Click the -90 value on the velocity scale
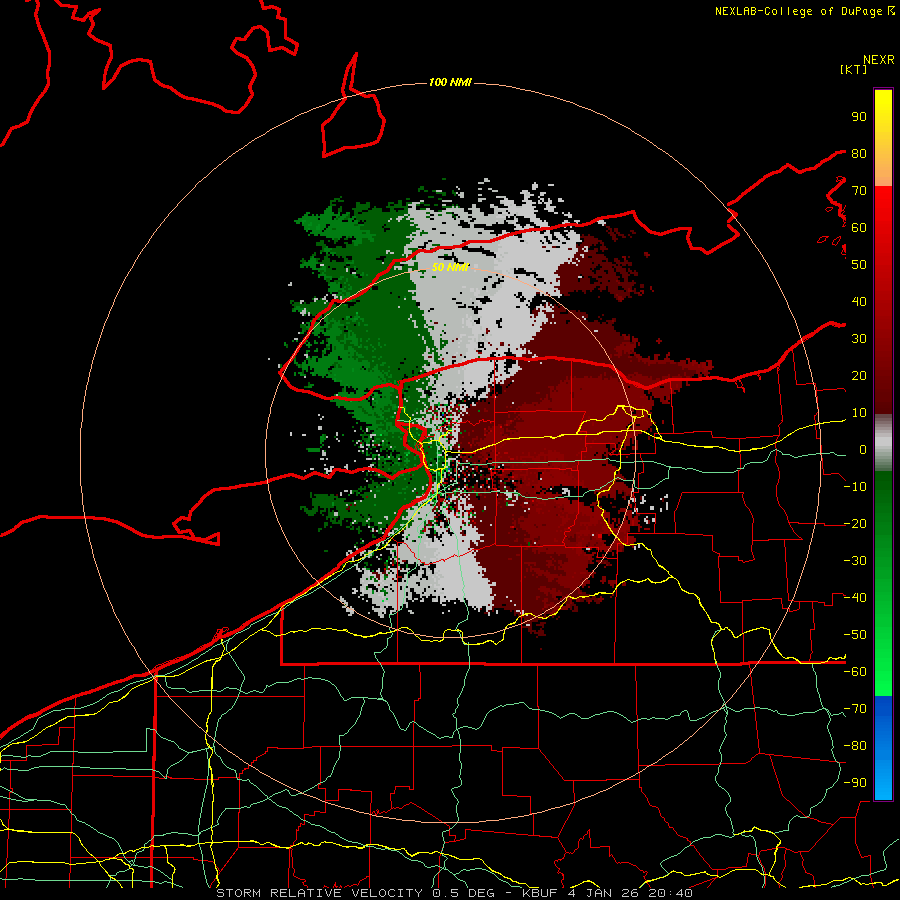900x900 pixels. [855, 782]
